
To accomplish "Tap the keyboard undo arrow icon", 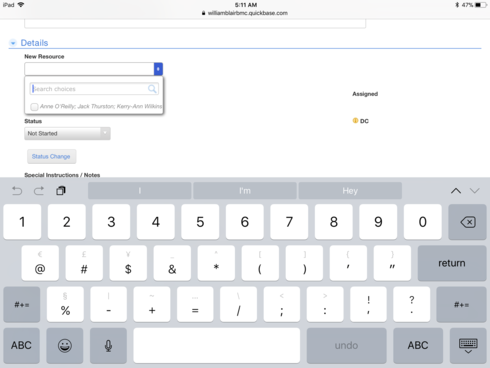I will click(x=17, y=191).
